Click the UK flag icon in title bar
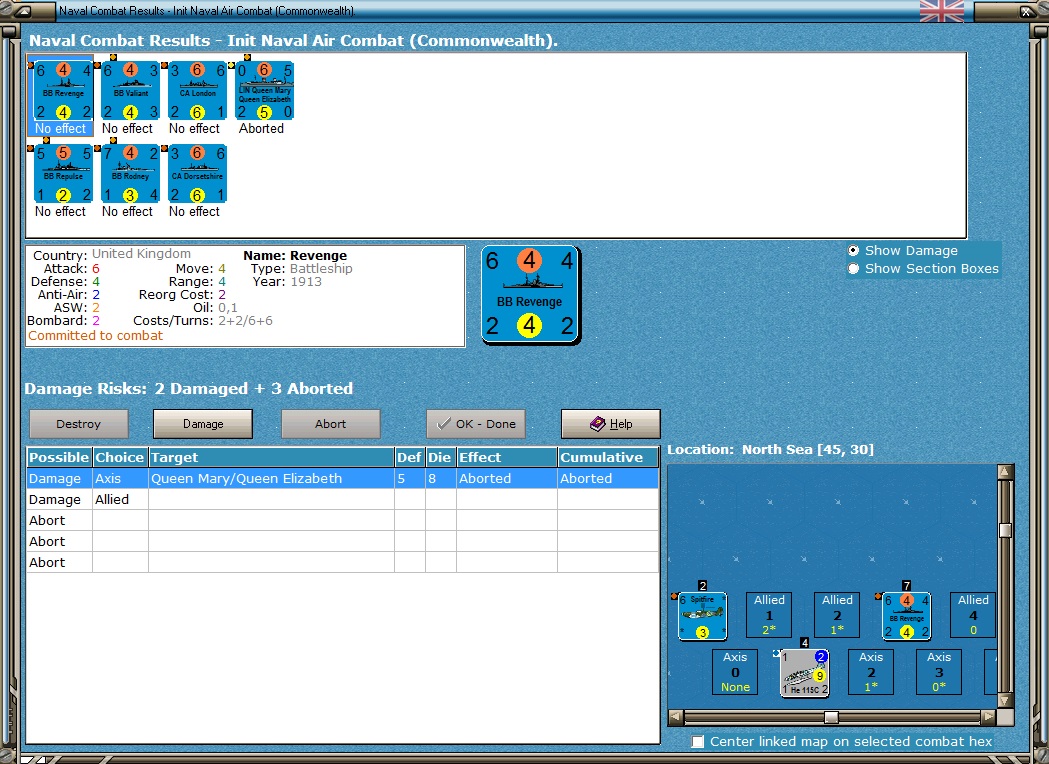The height and width of the screenshot is (764, 1049). [x=942, y=11]
